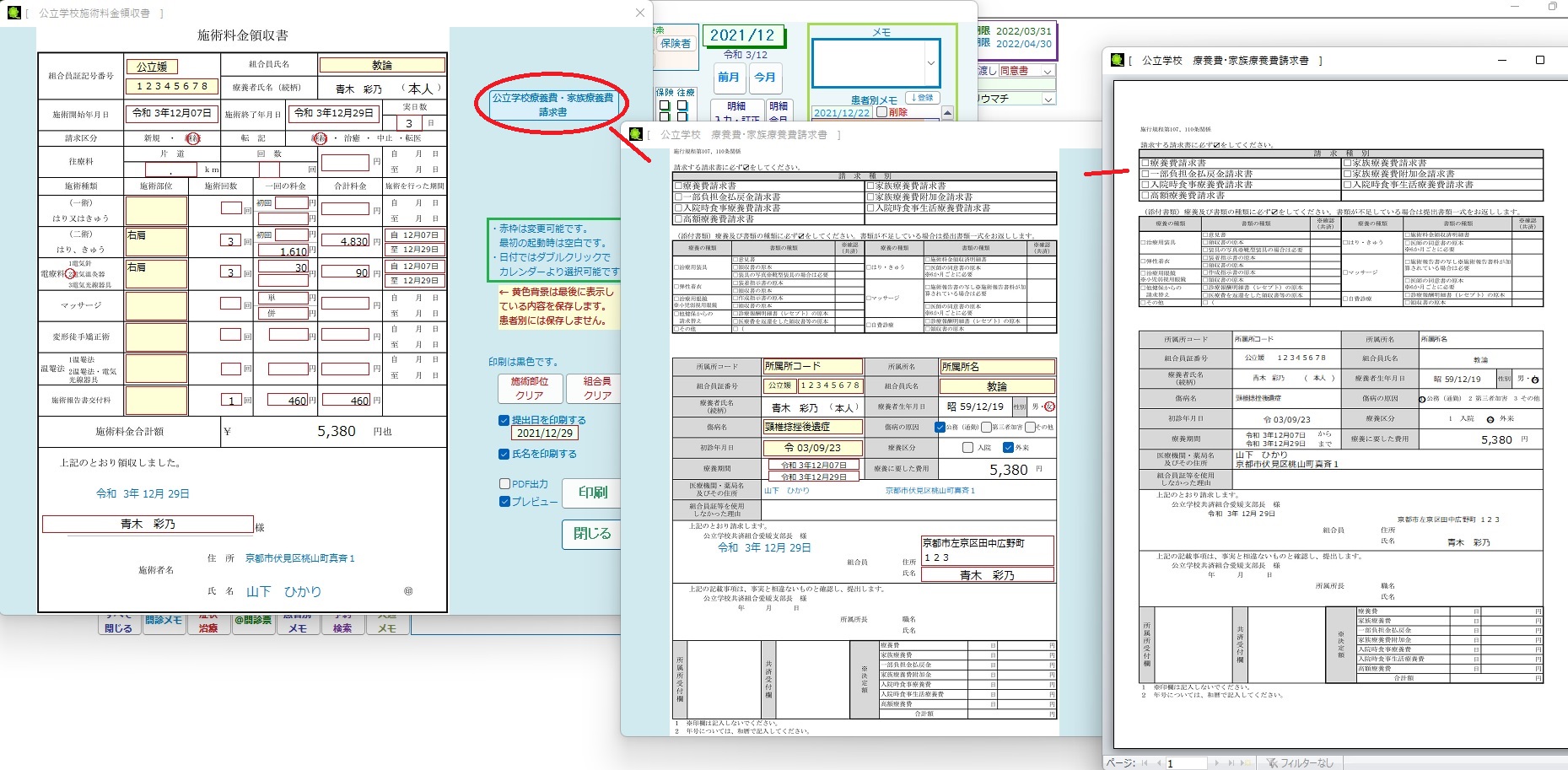Click green app icon of claim form window
Screen dimensions: 1568x770
click(x=636, y=134)
